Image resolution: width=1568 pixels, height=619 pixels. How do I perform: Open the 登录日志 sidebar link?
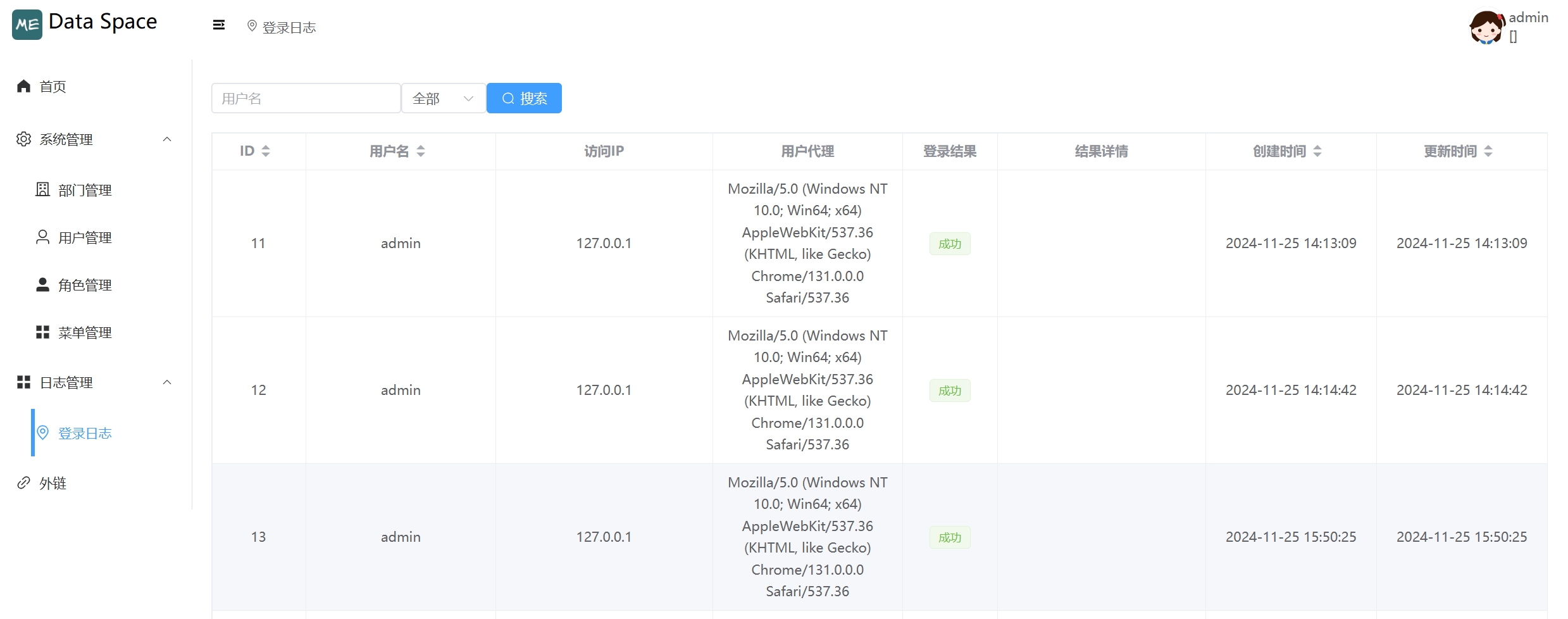(85, 434)
